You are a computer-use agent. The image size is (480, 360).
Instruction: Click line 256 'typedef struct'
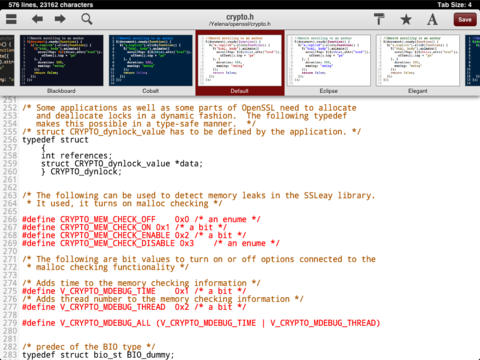click(55, 140)
